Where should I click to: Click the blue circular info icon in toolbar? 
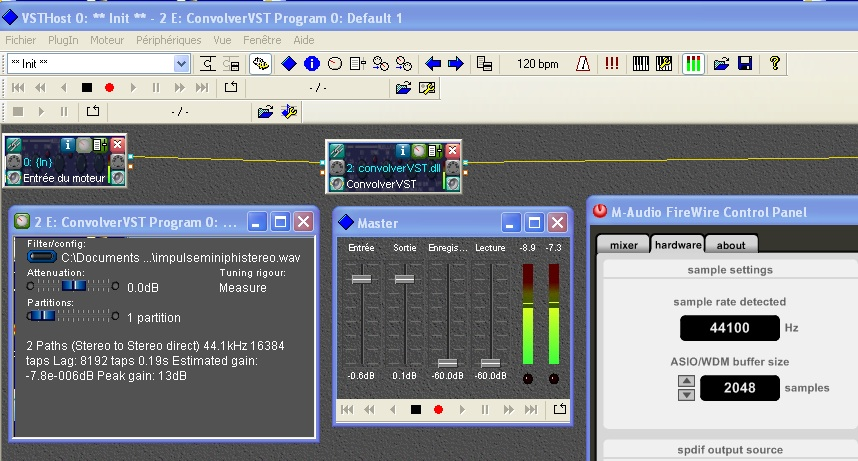[x=311, y=64]
